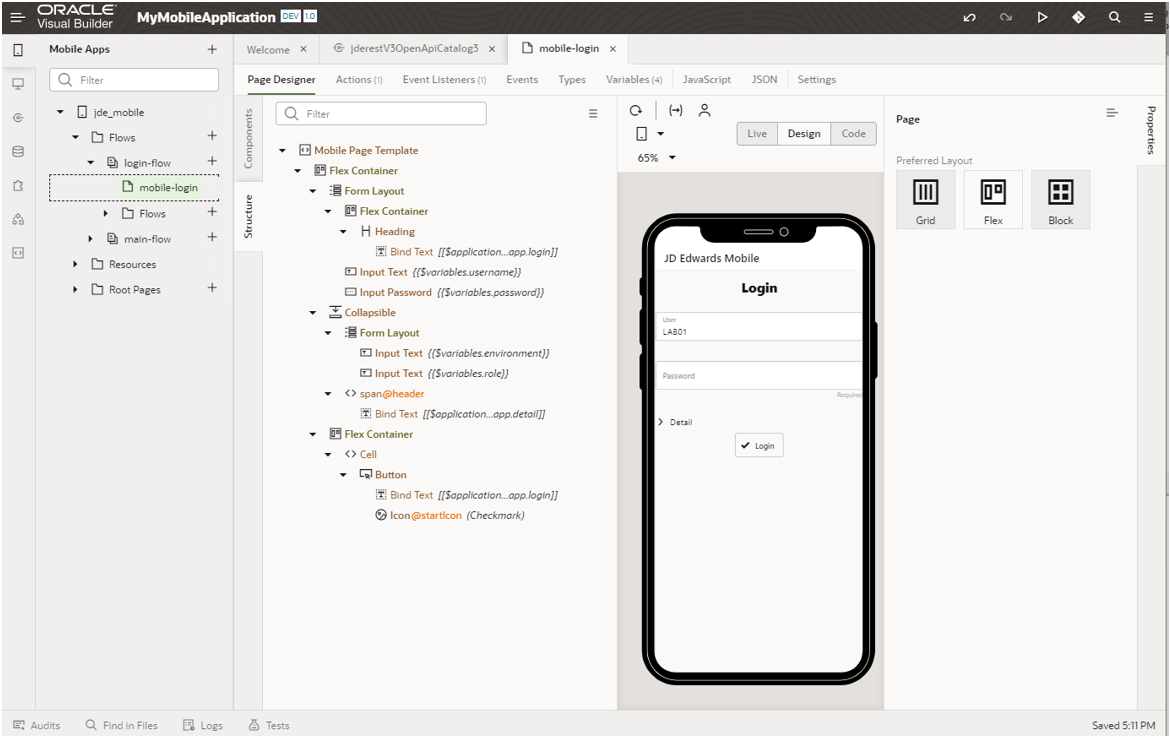Open device selector dropdown arrow
Image resolution: width=1170 pixels, height=736 pixels.
pyautogui.click(x=660, y=134)
